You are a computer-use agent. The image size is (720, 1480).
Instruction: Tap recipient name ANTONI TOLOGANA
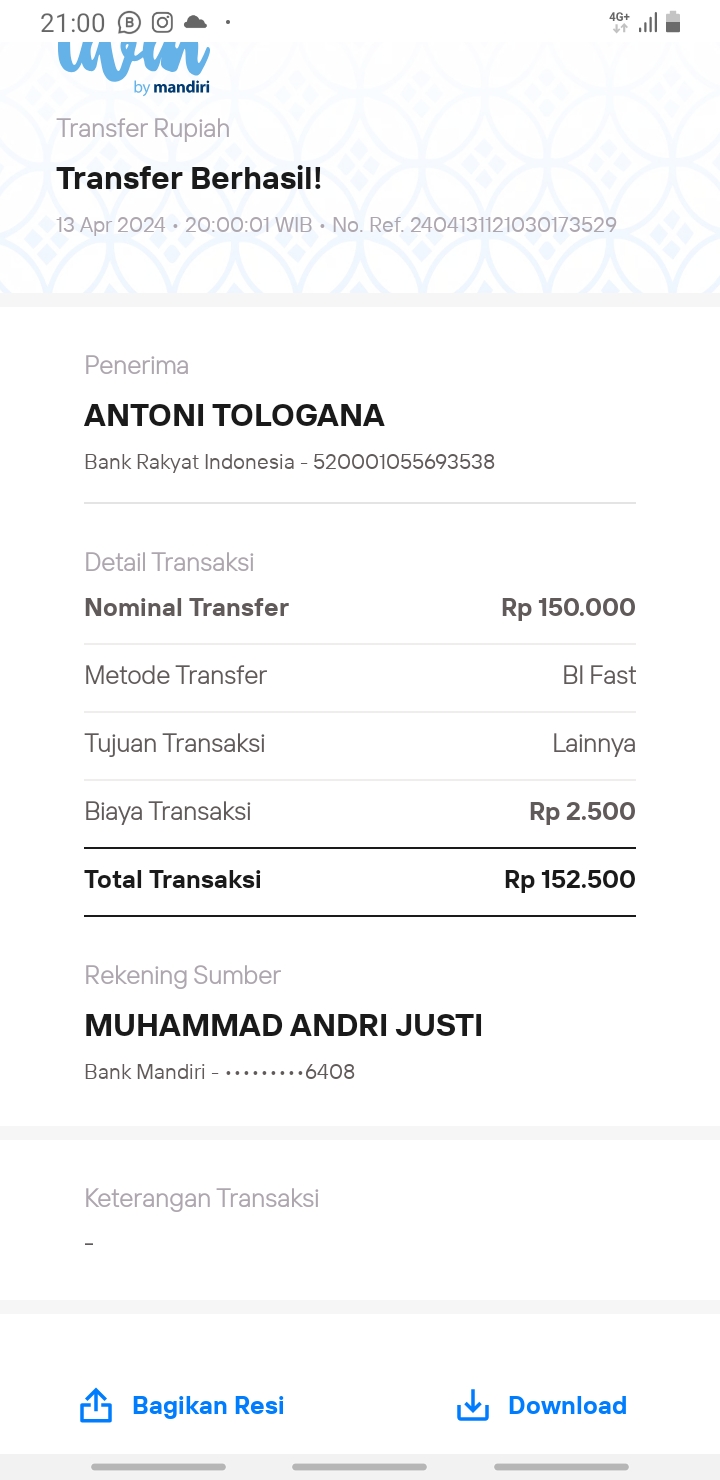235,416
